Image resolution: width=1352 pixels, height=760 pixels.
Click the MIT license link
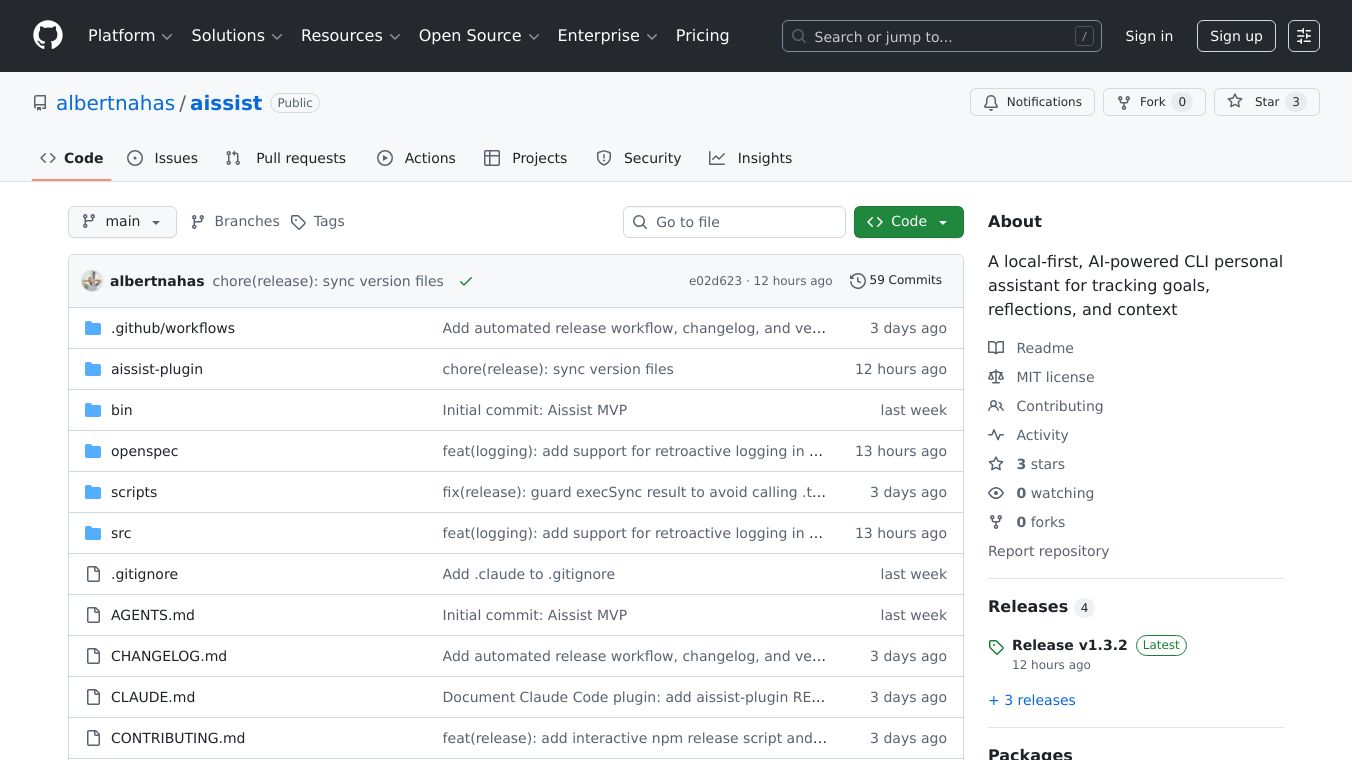click(x=1055, y=377)
